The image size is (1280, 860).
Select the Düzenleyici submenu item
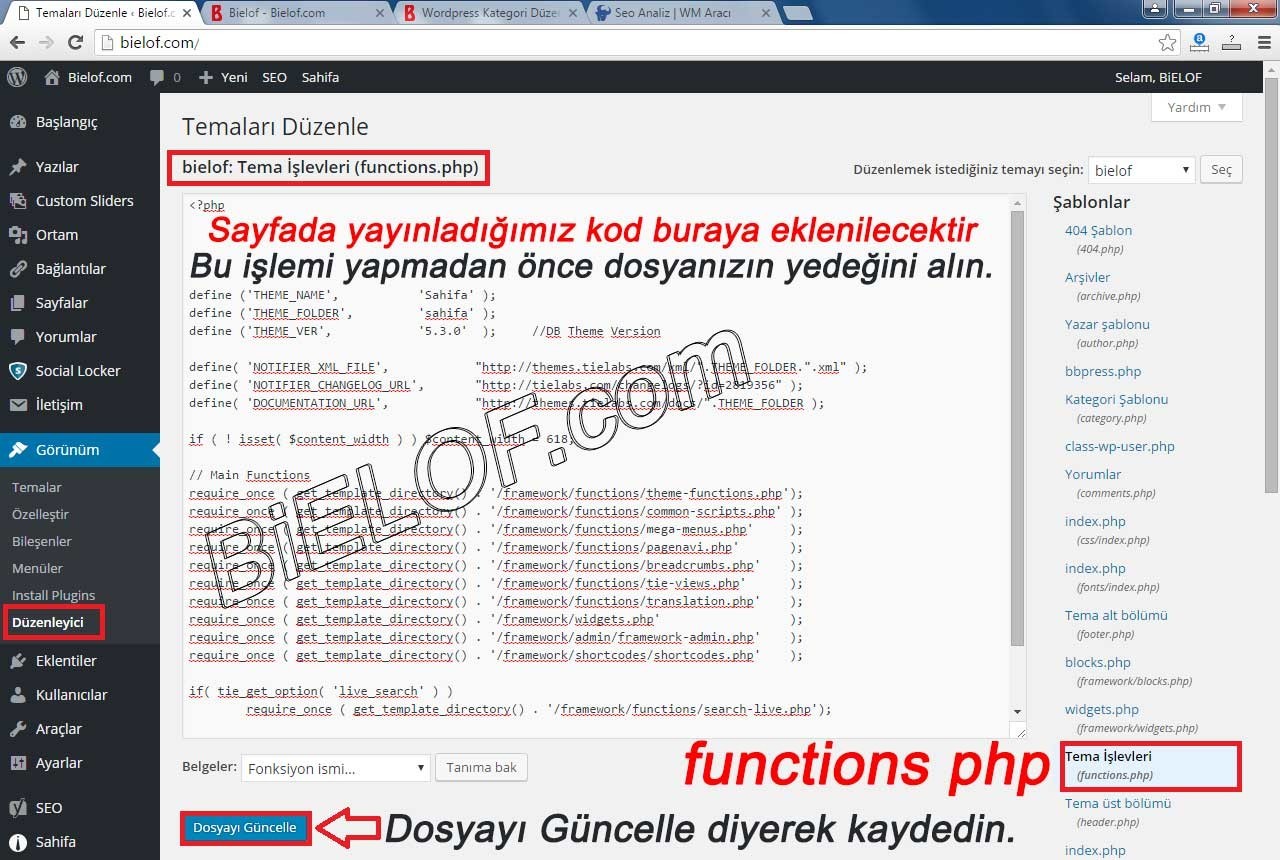[48, 623]
